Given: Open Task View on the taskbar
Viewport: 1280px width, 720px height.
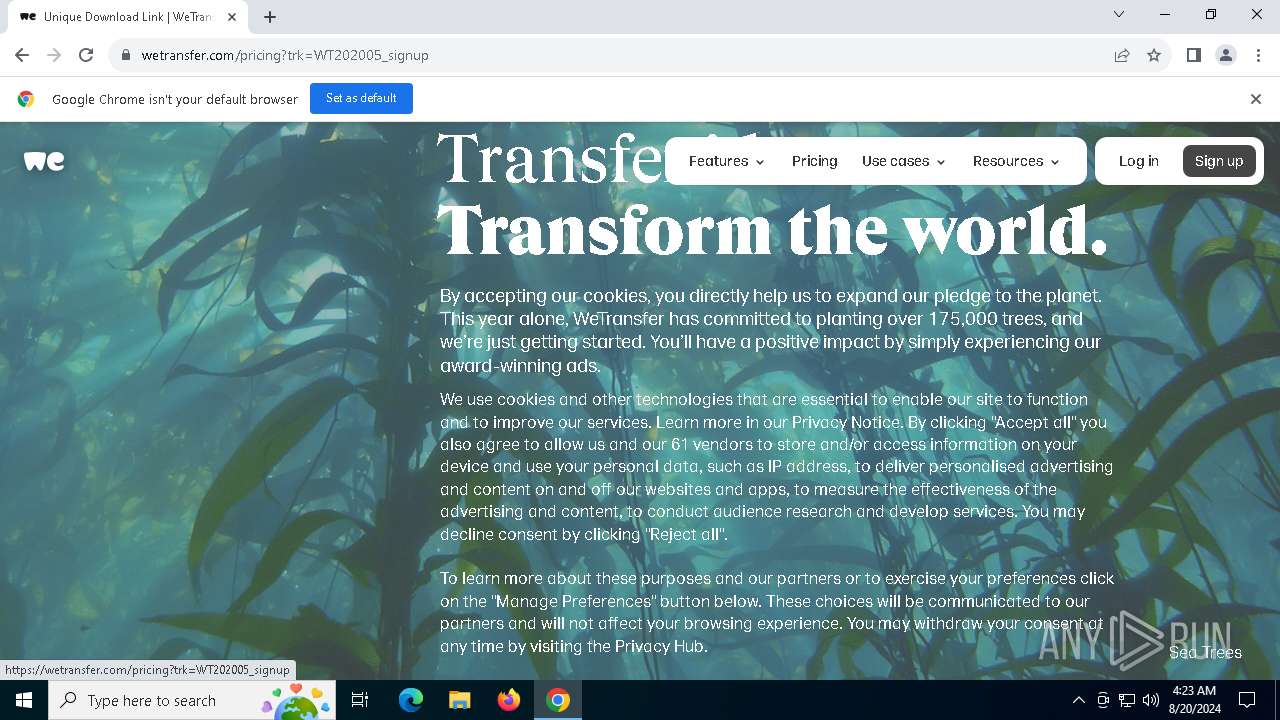Looking at the screenshot, I should click(361, 700).
